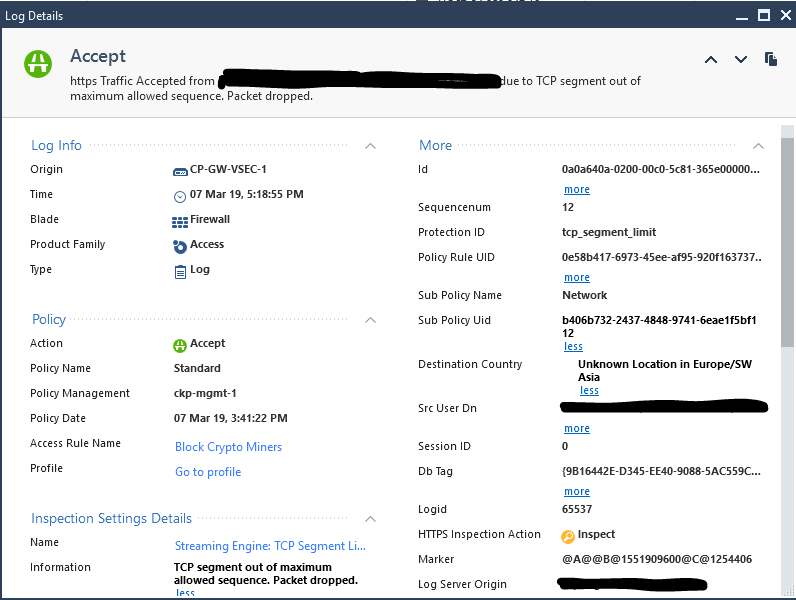Click the Accept title in the header

click(97, 56)
